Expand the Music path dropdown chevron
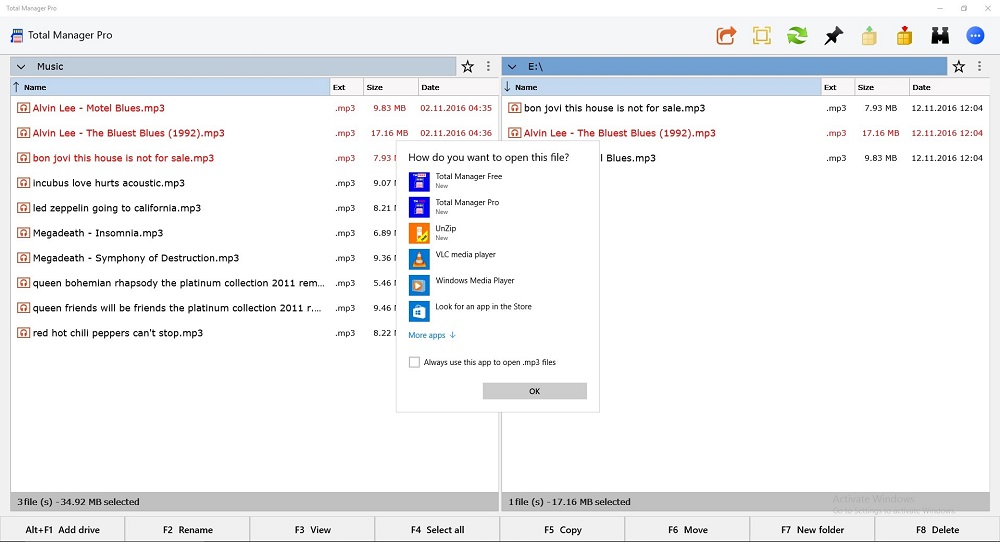The image size is (1000, 542). [x=21, y=66]
